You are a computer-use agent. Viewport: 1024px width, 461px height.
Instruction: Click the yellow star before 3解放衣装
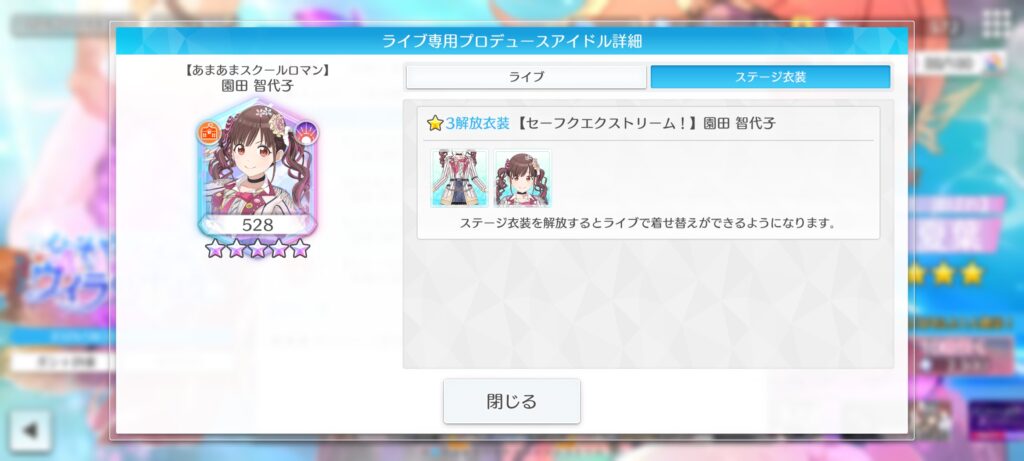point(436,123)
